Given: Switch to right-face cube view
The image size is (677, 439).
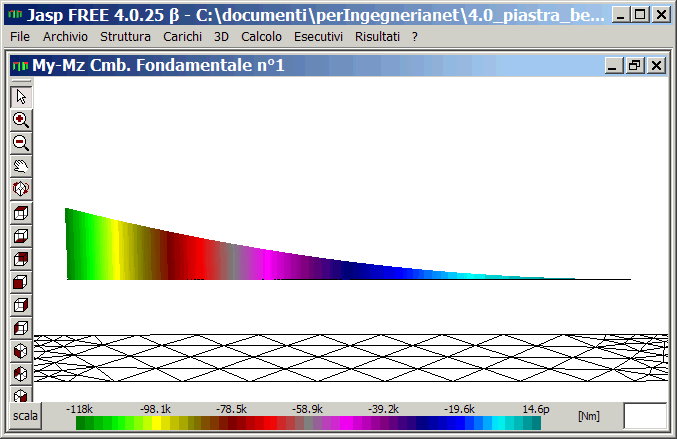Looking at the screenshot, I should click(x=21, y=305).
